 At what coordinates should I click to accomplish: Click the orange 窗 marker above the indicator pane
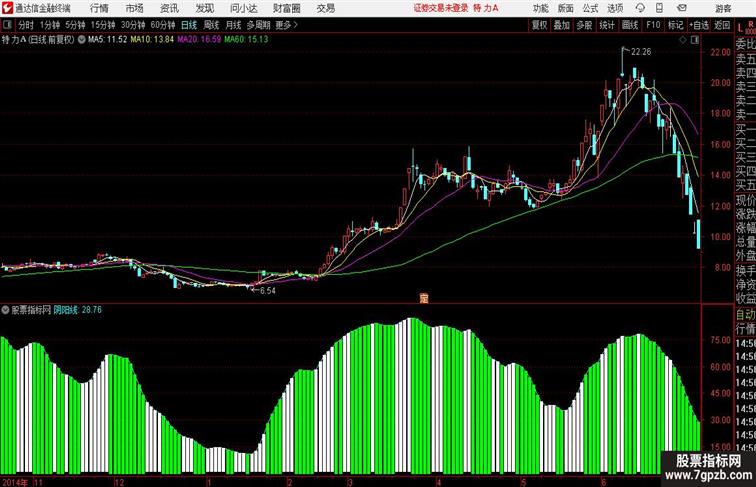[x=424, y=298]
